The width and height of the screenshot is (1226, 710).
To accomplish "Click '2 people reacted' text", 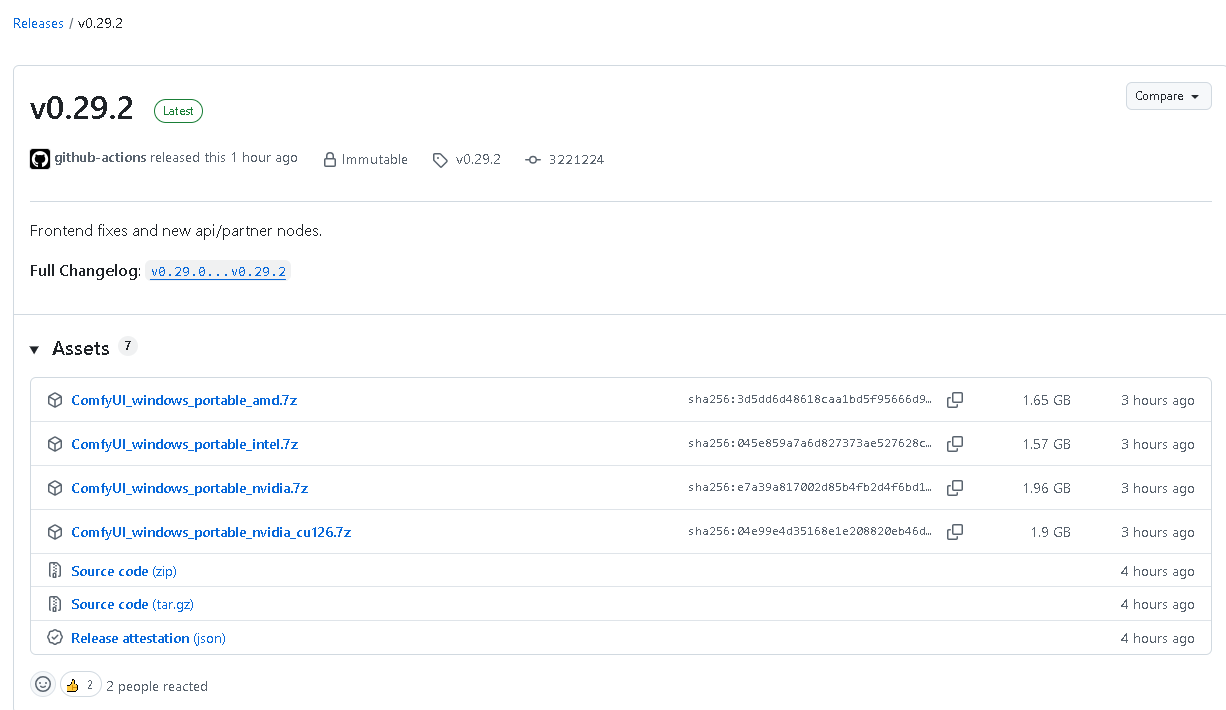I will [157, 686].
